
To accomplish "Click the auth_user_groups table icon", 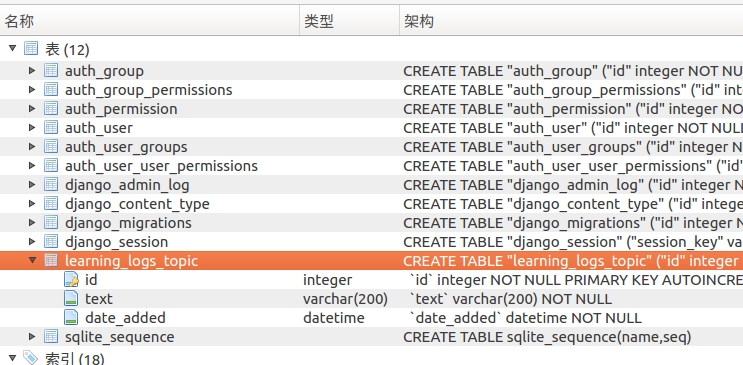I will tap(51, 146).
